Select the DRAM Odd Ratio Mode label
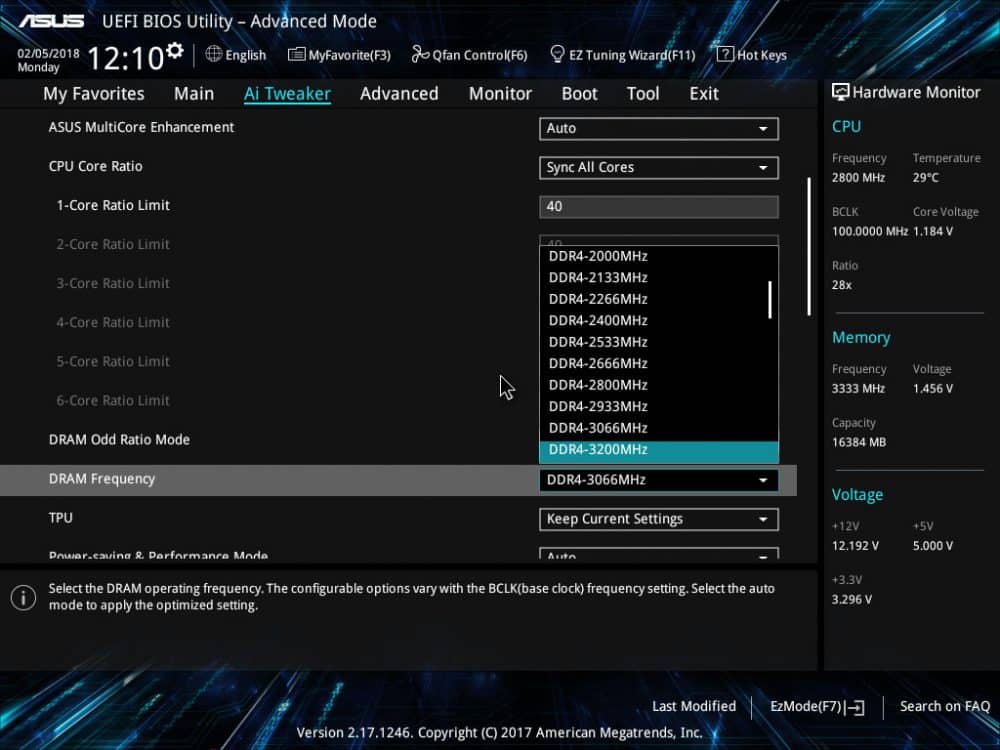This screenshot has height=750, width=1000. coord(119,440)
